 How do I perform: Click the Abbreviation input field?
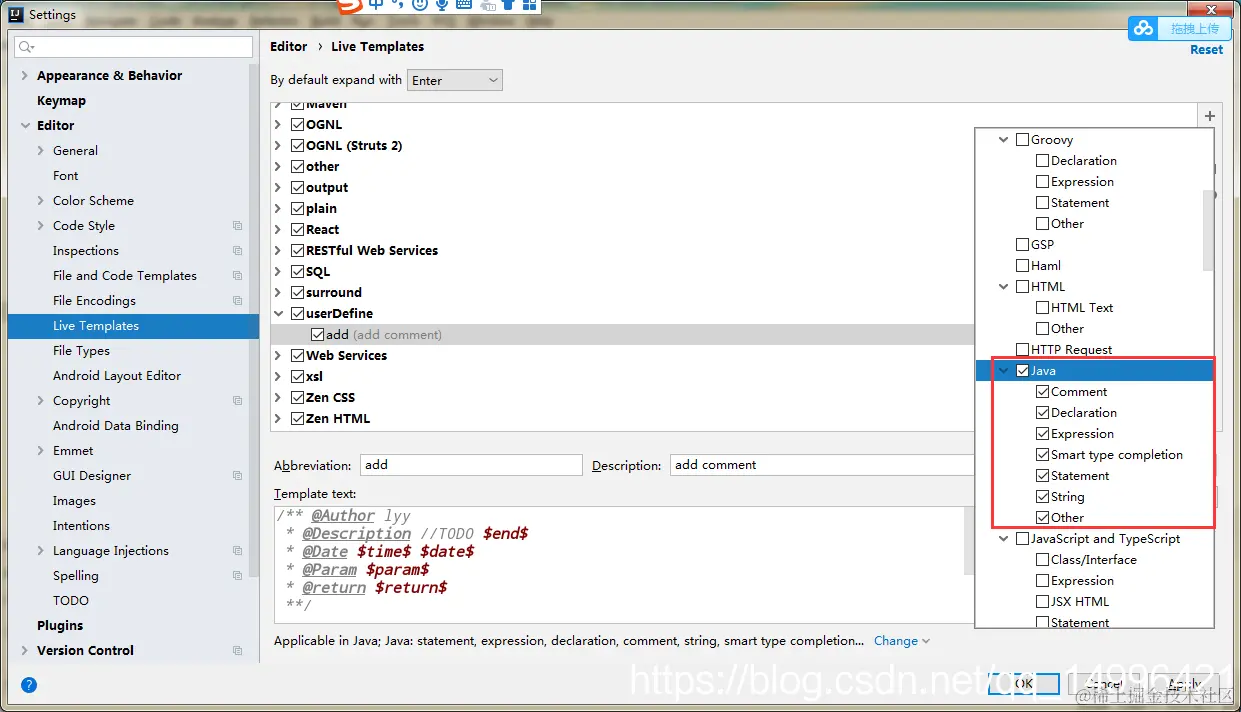[471, 465]
